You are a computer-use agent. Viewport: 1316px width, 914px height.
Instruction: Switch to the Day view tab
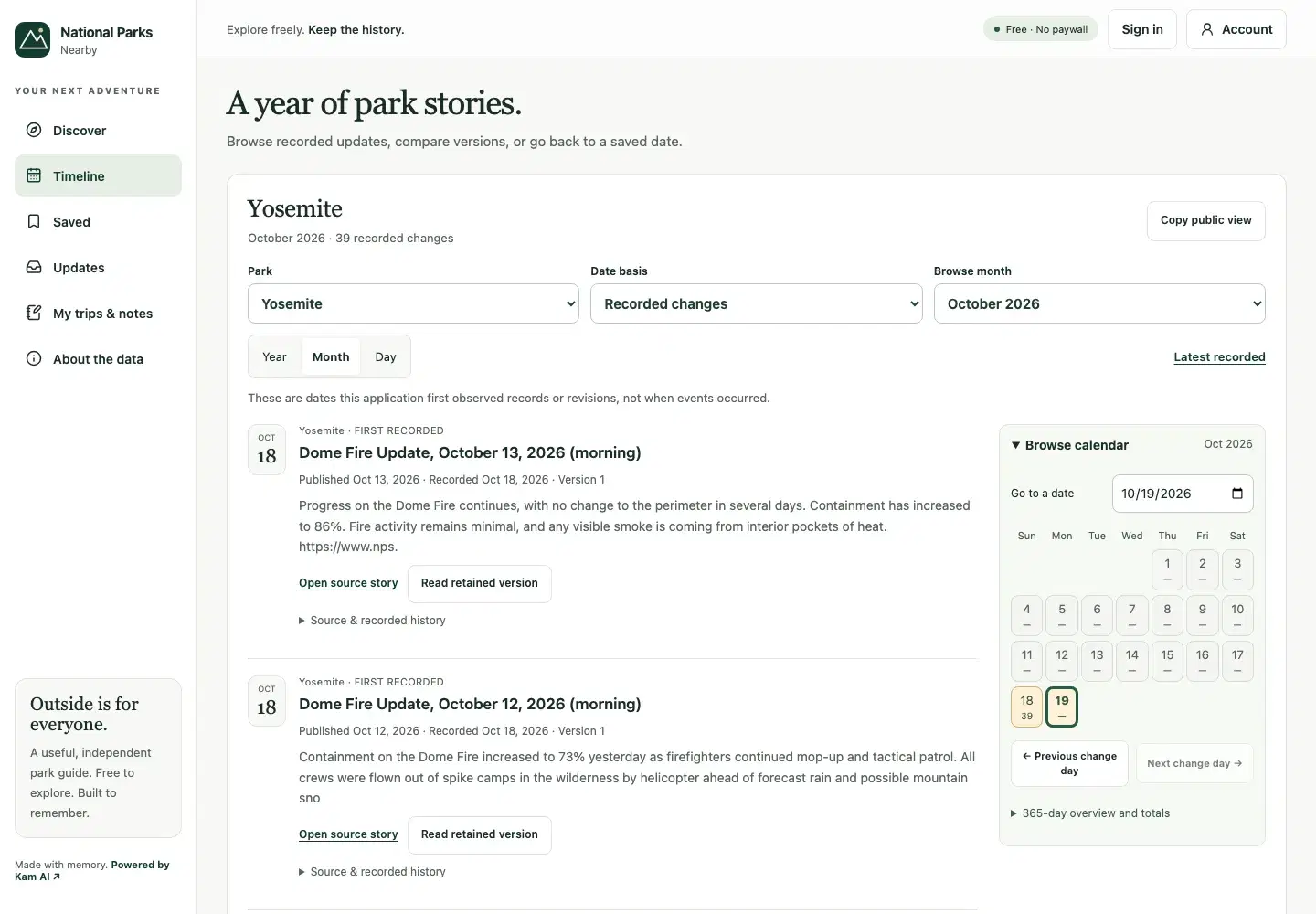click(386, 356)
